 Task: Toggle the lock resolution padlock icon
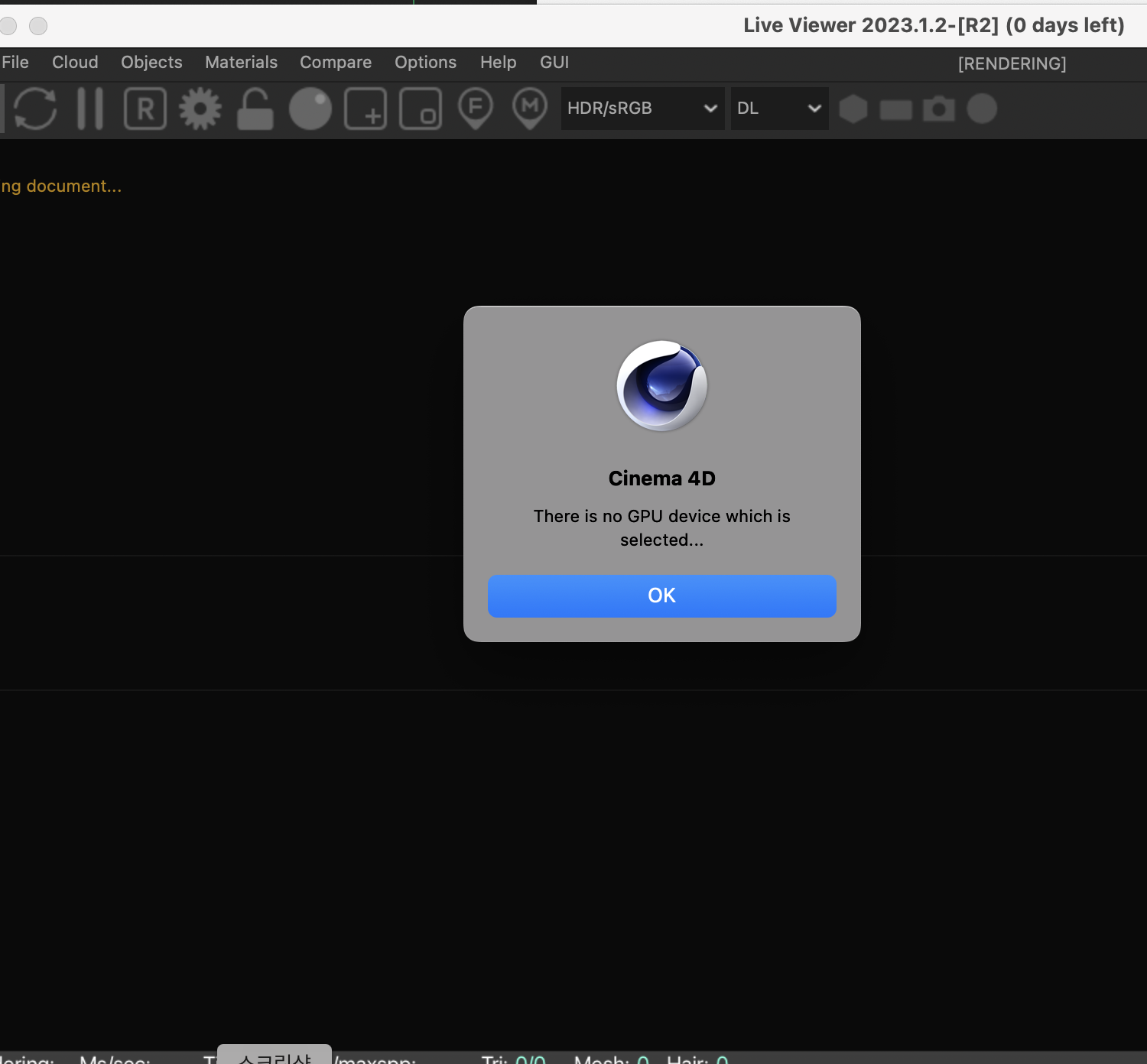point(255,109)
